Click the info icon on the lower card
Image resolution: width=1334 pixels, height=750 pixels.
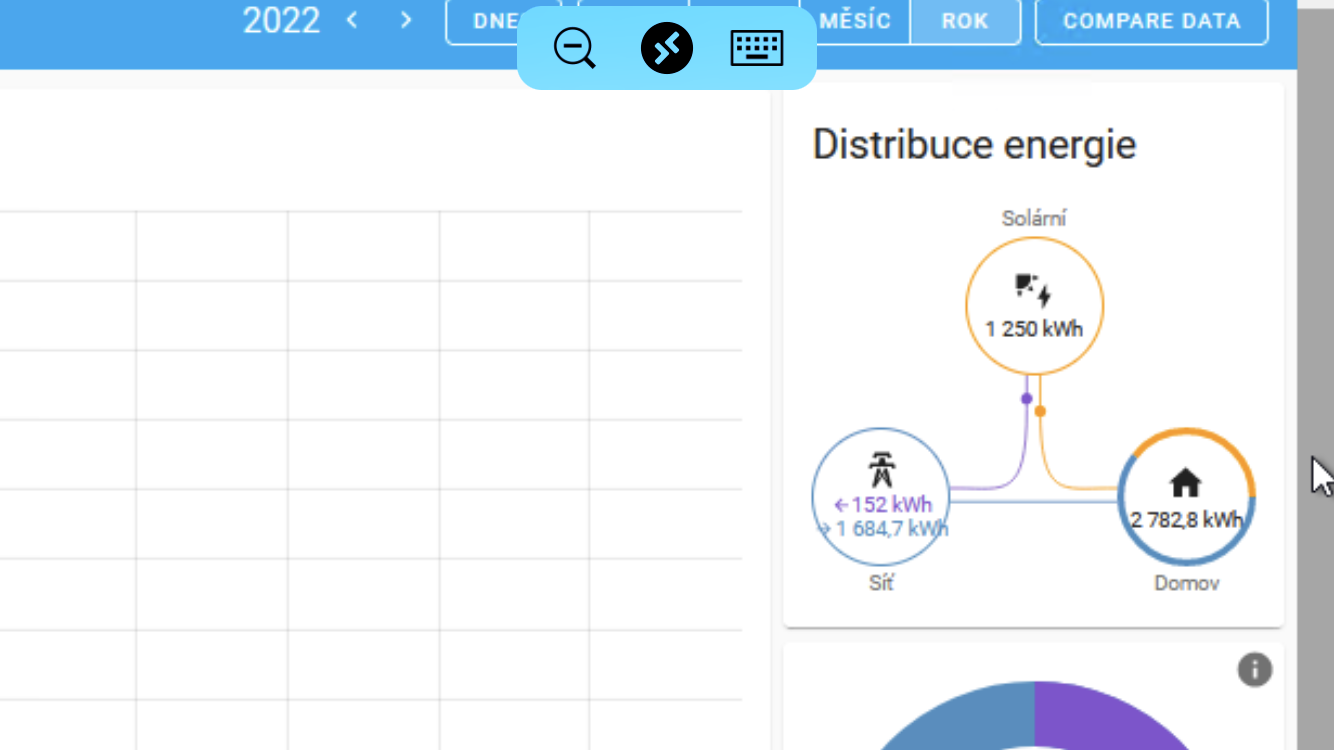tap(1254, 669)
